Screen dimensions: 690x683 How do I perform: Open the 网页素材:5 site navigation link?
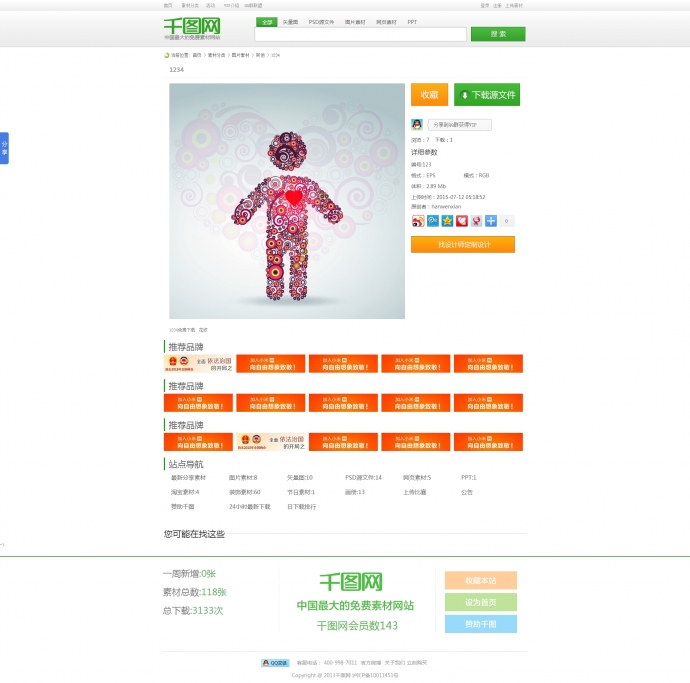[x=417, y=477]
